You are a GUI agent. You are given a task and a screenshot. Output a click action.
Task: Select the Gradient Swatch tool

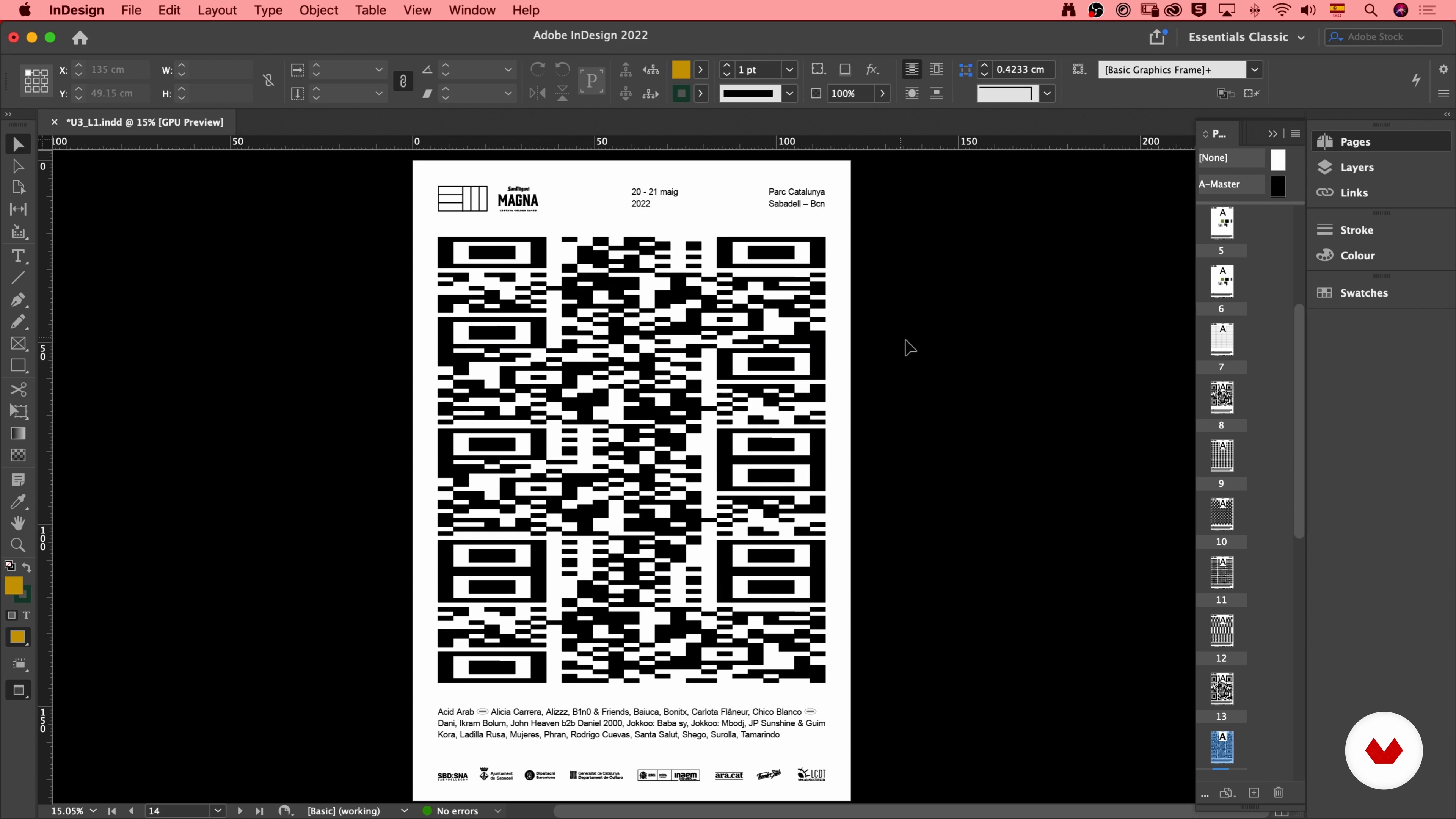pos(18,433)
